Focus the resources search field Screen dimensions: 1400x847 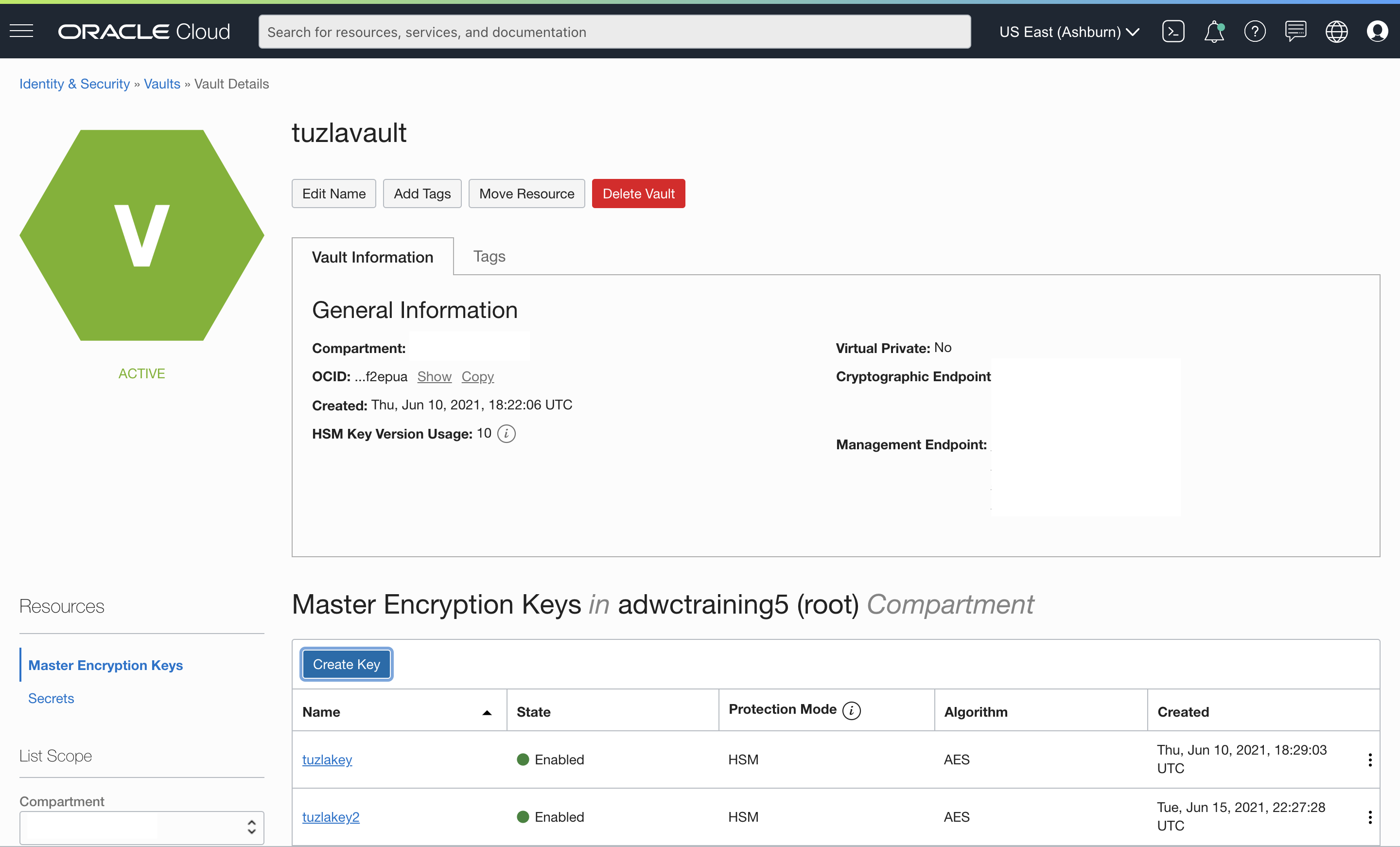614,32
